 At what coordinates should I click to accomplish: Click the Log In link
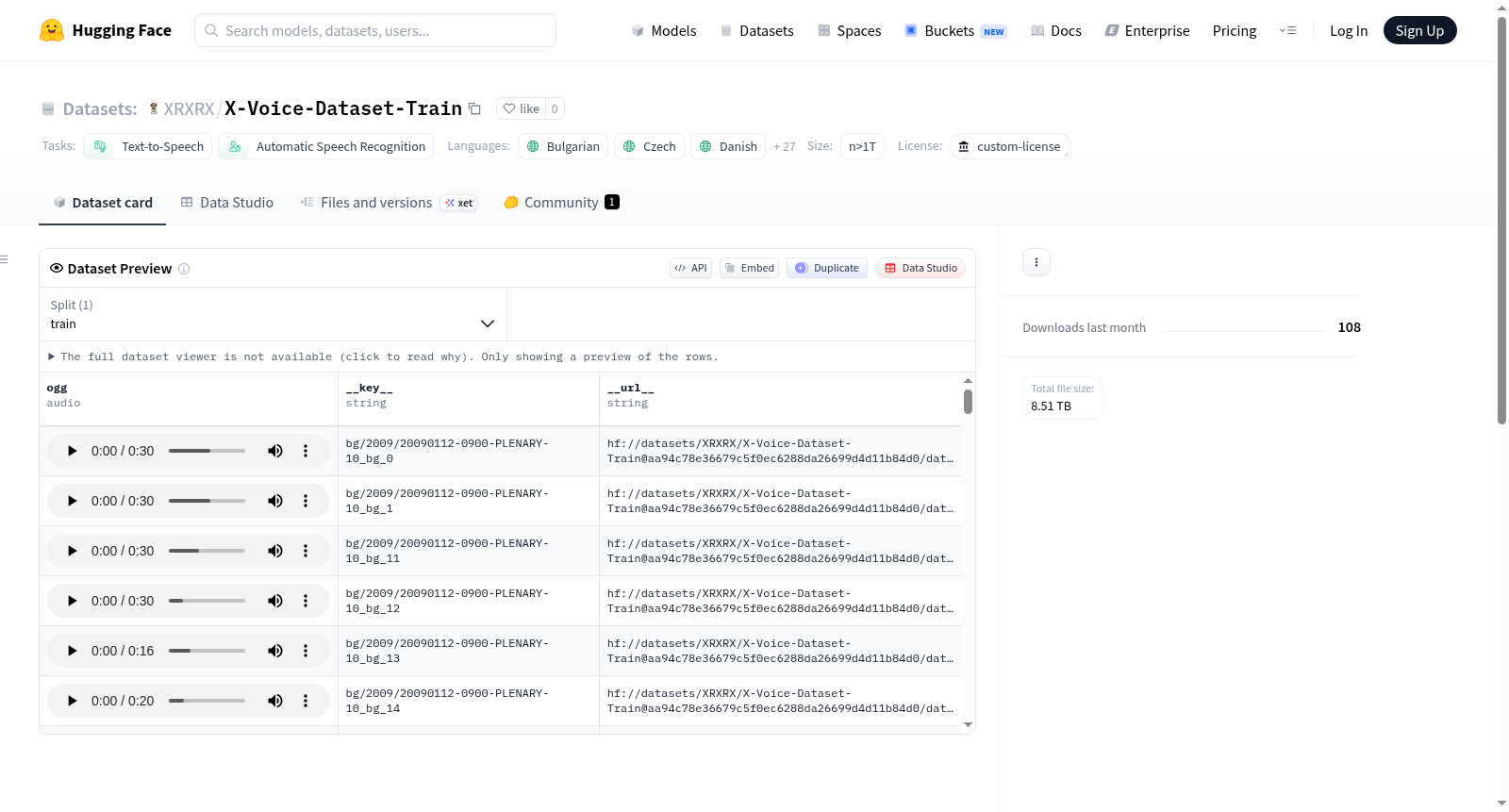pos(1349,30)
